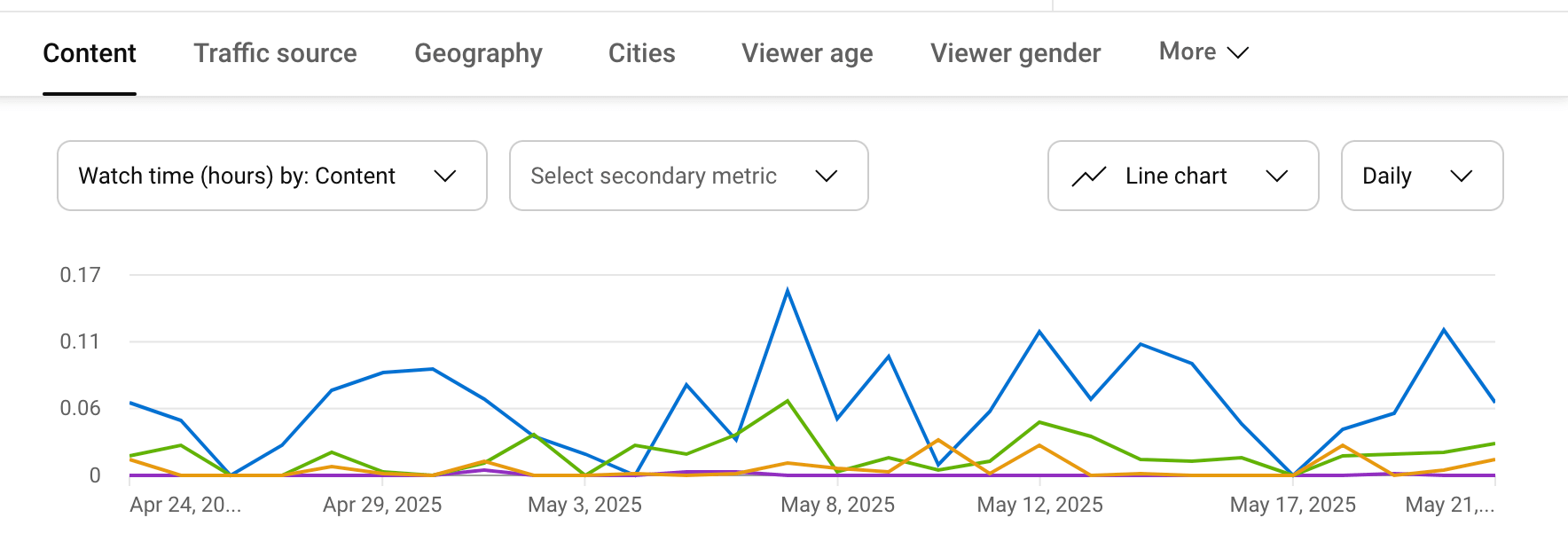1568x557 pixels.
Task: Select the Viewer age tab
Action: point(807,53)
